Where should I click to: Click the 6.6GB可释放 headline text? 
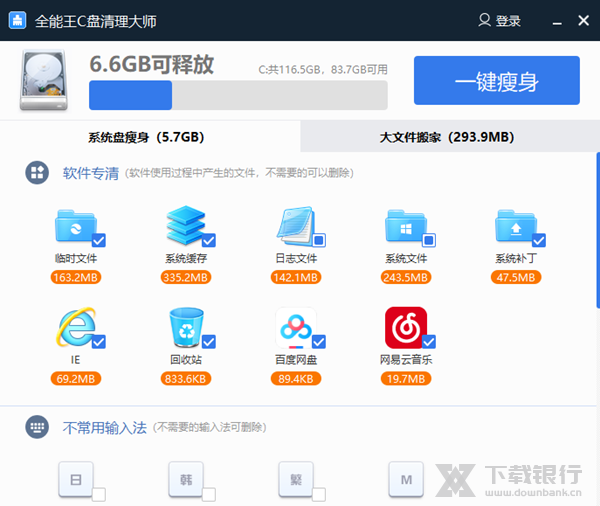[x=152, y=64]
